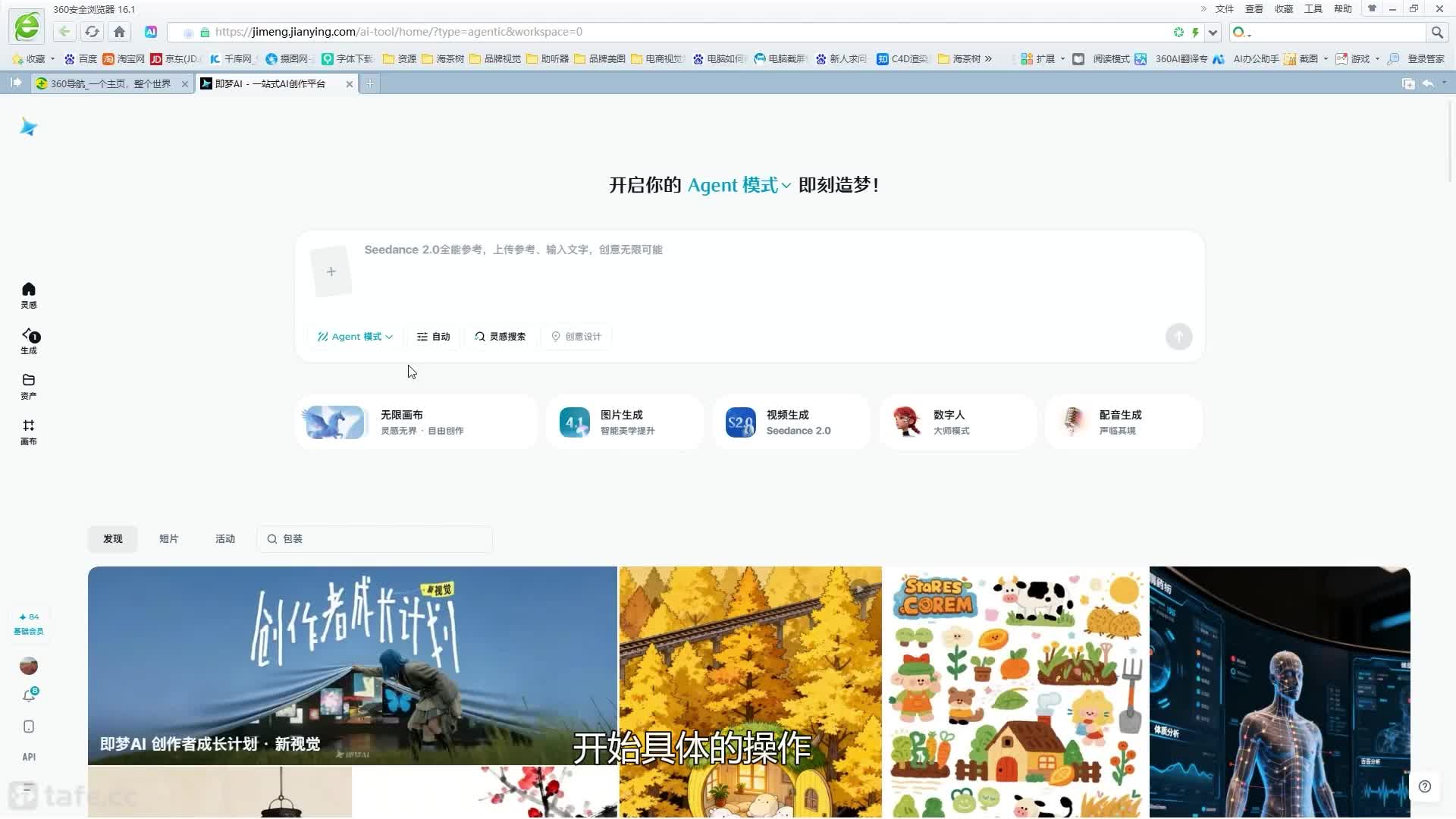Screen dimensions: 1456x819
Task: Click the help question mark button
Action: click(x=1425, y=786)
